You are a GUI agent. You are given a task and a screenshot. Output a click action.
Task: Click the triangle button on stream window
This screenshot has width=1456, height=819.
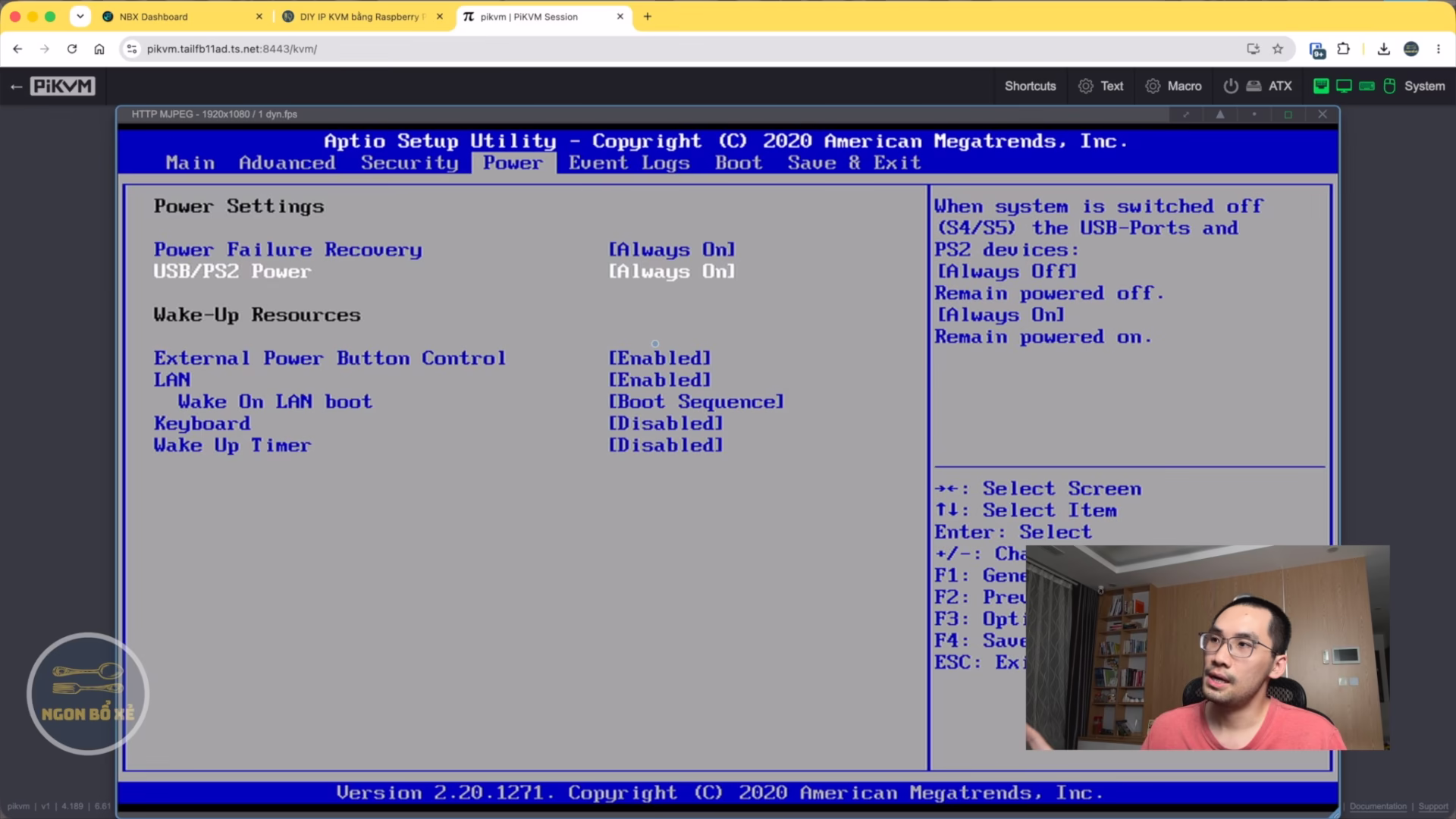(1220, 115)
